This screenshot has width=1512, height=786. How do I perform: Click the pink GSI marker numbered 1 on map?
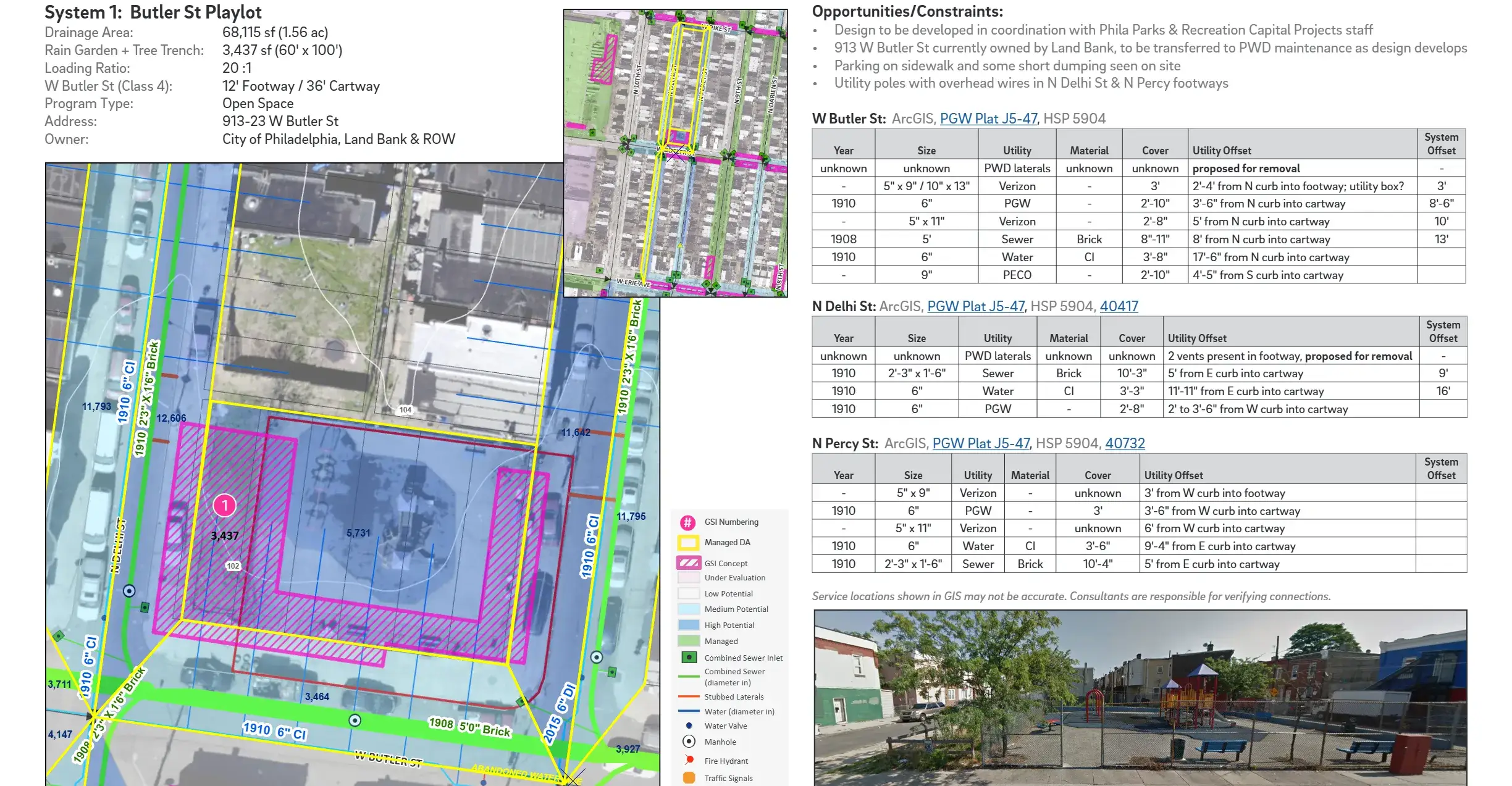[225, 506]
